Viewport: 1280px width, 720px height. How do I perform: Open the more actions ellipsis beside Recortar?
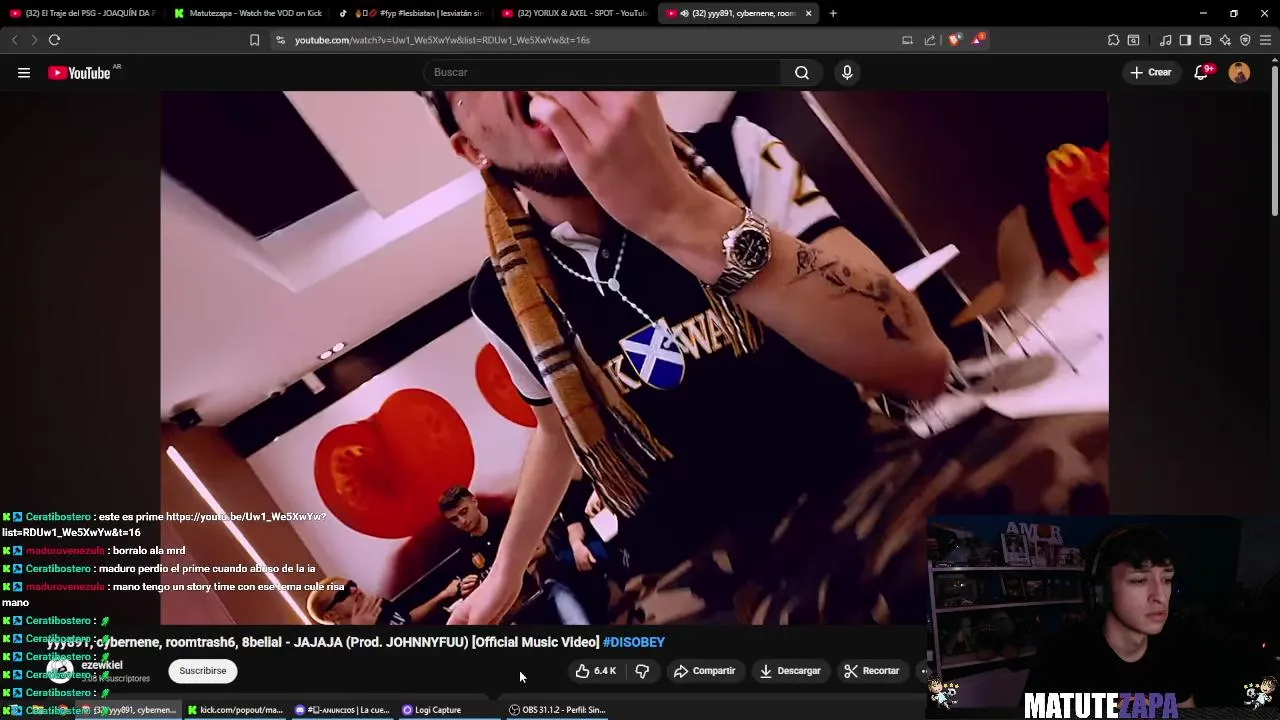[x=924, y=671]
